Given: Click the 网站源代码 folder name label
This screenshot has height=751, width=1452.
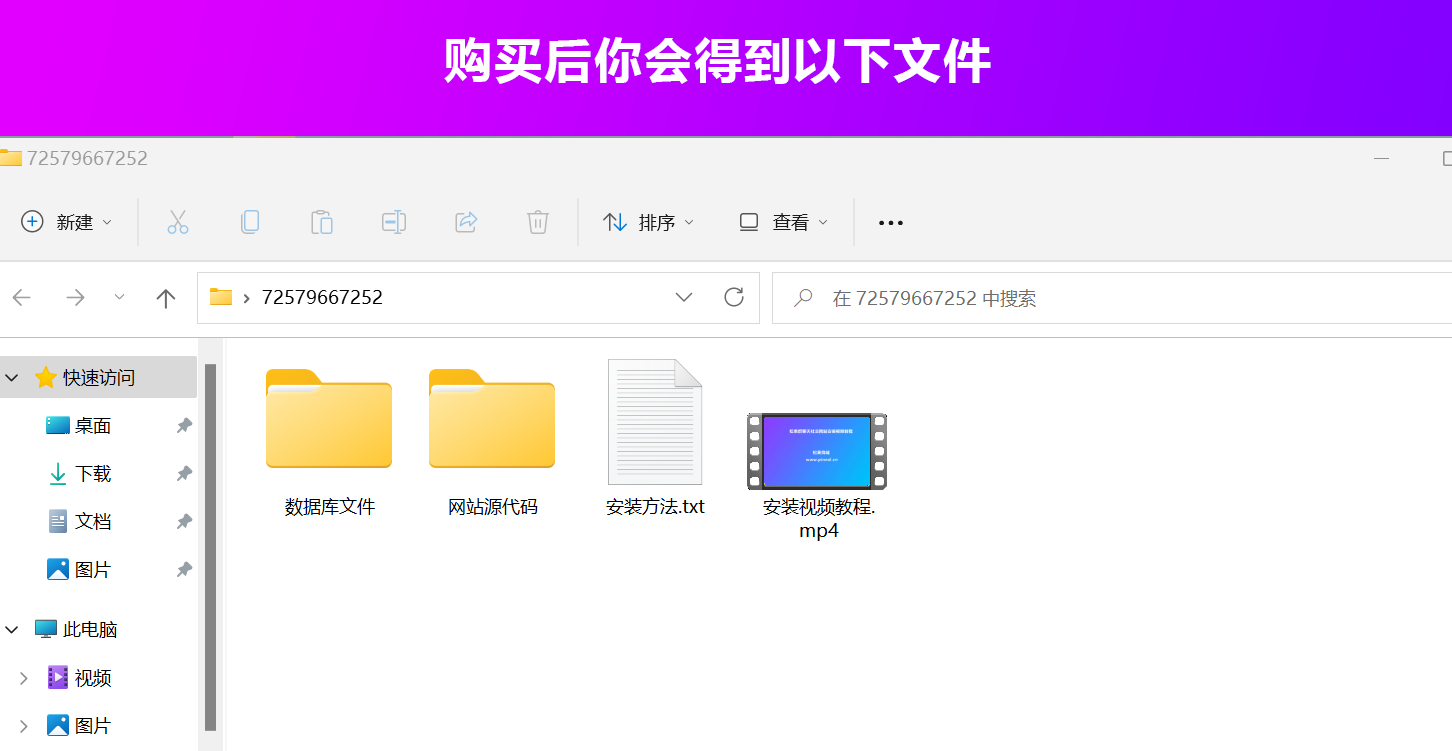Looking at the screenshot, I should click(x=493, y=507).
